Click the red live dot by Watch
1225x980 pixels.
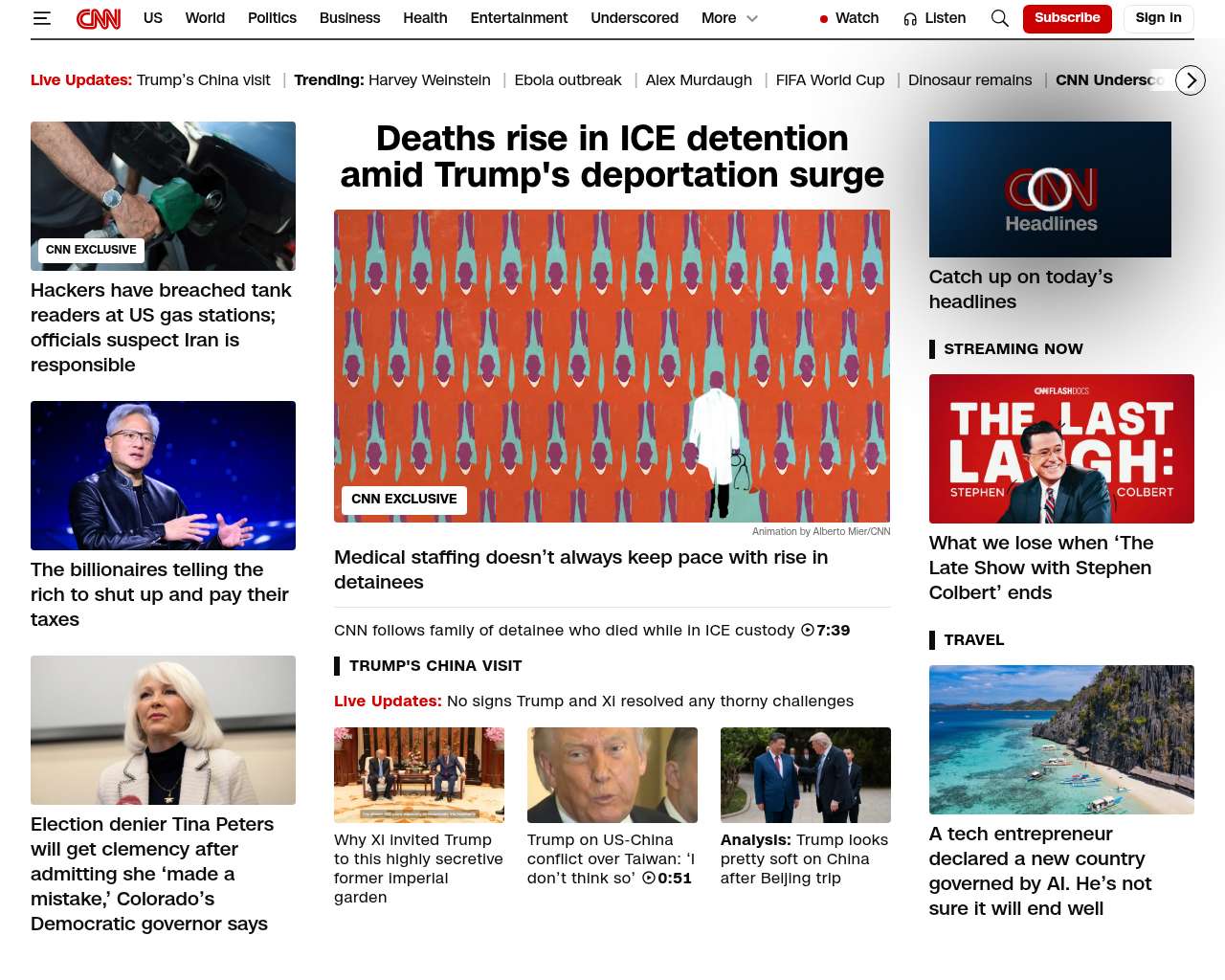click(x=823, y=19)
